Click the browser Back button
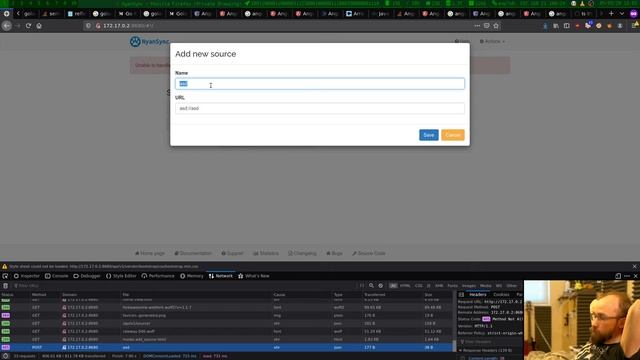Image resolution: width=640 pixels, height=360 pixels. pyautogui.click(x=7, y=26)
